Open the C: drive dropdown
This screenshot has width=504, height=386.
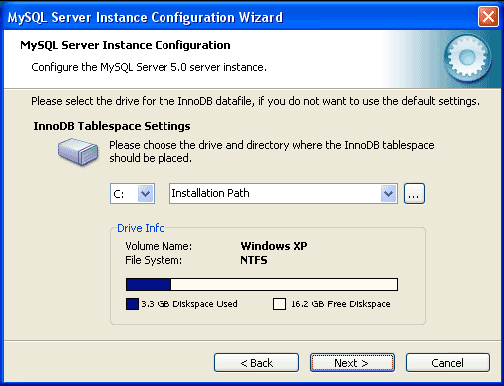[x=146, y=193]
